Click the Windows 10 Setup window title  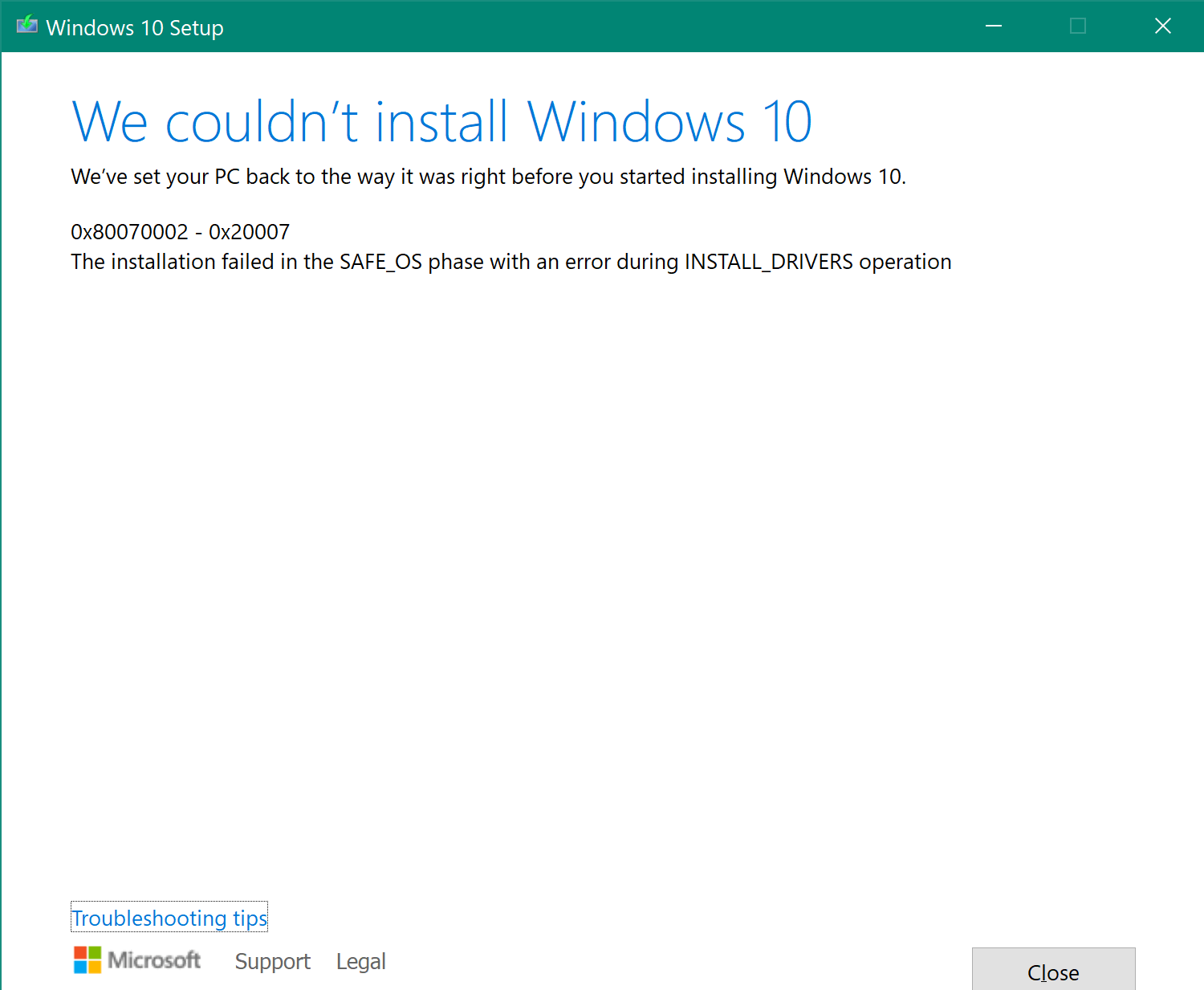point(135,27)
